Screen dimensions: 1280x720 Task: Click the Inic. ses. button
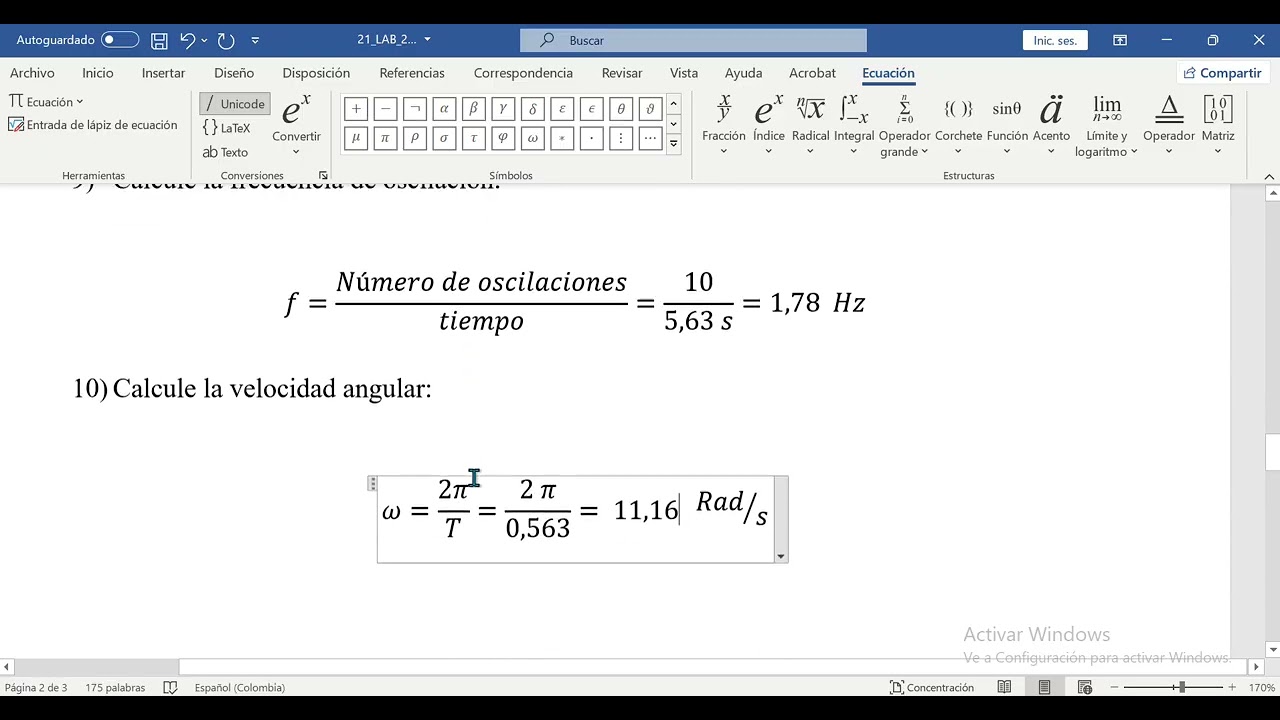(x=1055, y=40)
